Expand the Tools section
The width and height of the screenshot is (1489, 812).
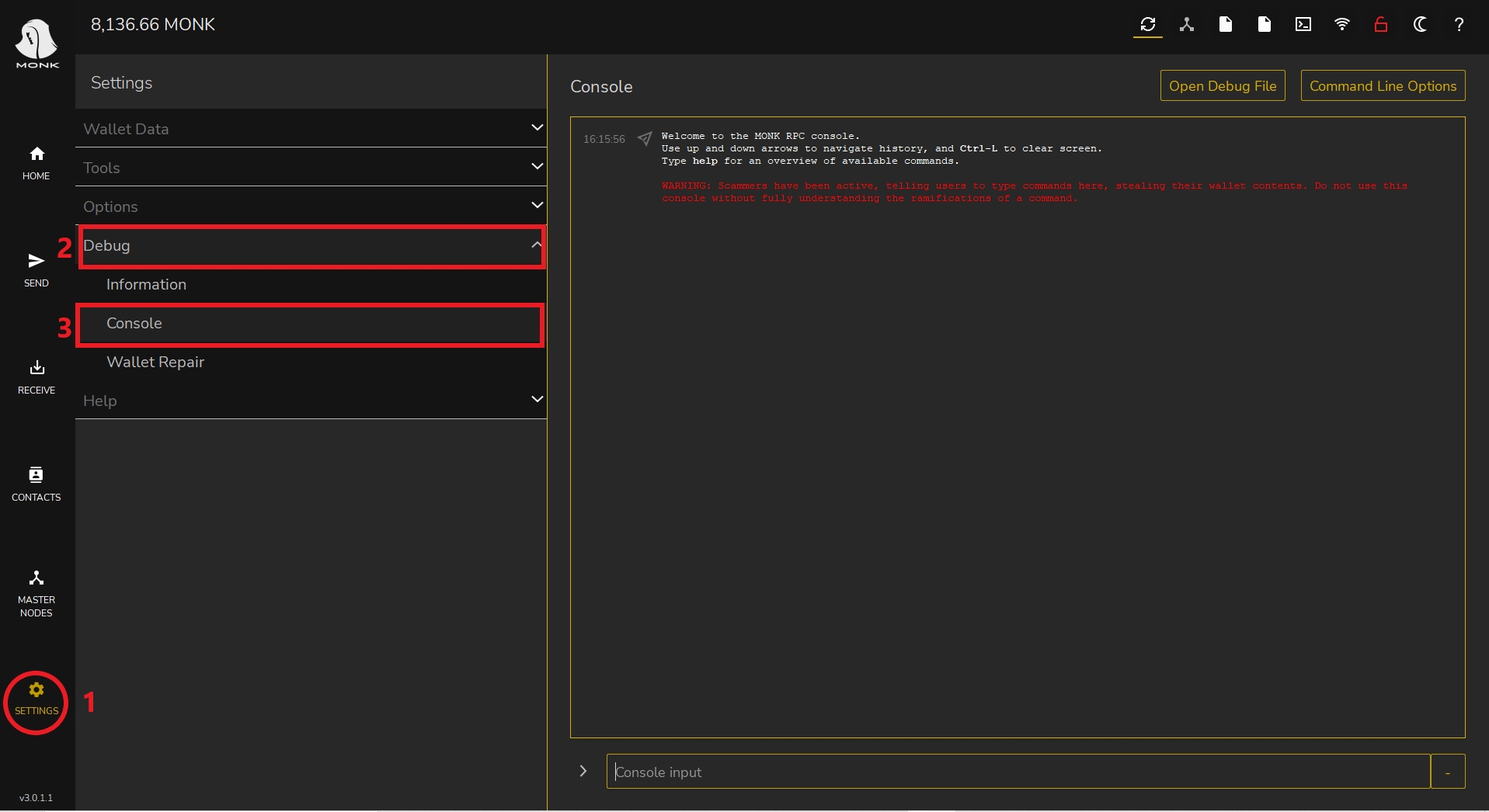click(x=311, y=167)
